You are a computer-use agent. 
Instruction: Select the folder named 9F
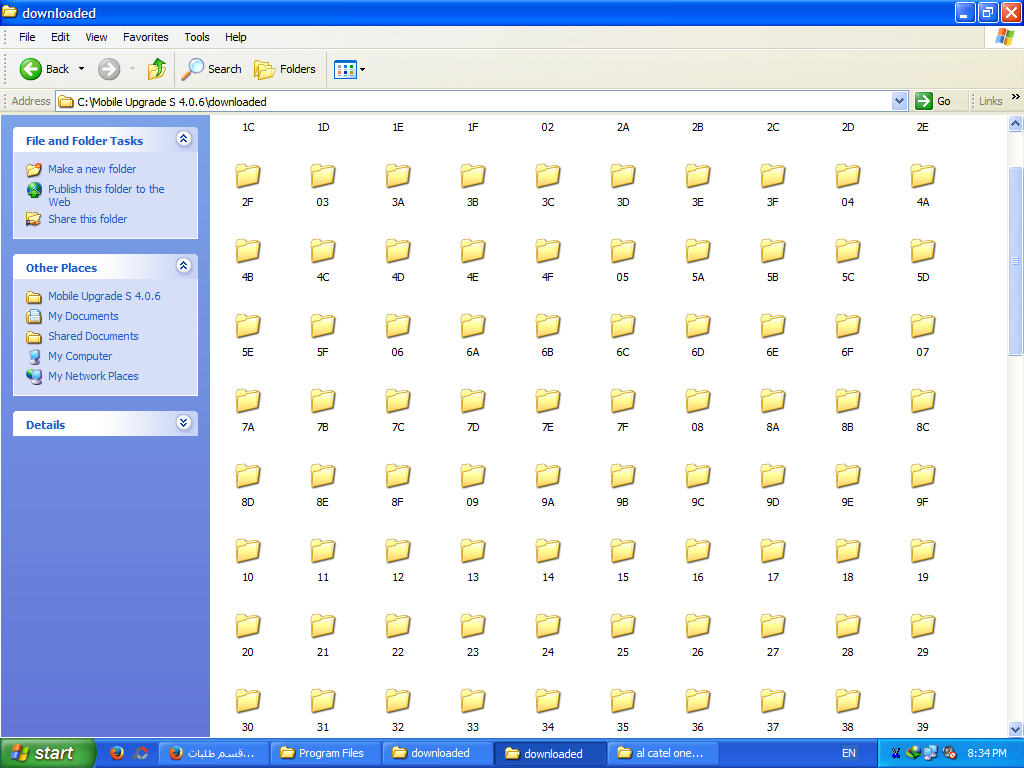point(923,485)
